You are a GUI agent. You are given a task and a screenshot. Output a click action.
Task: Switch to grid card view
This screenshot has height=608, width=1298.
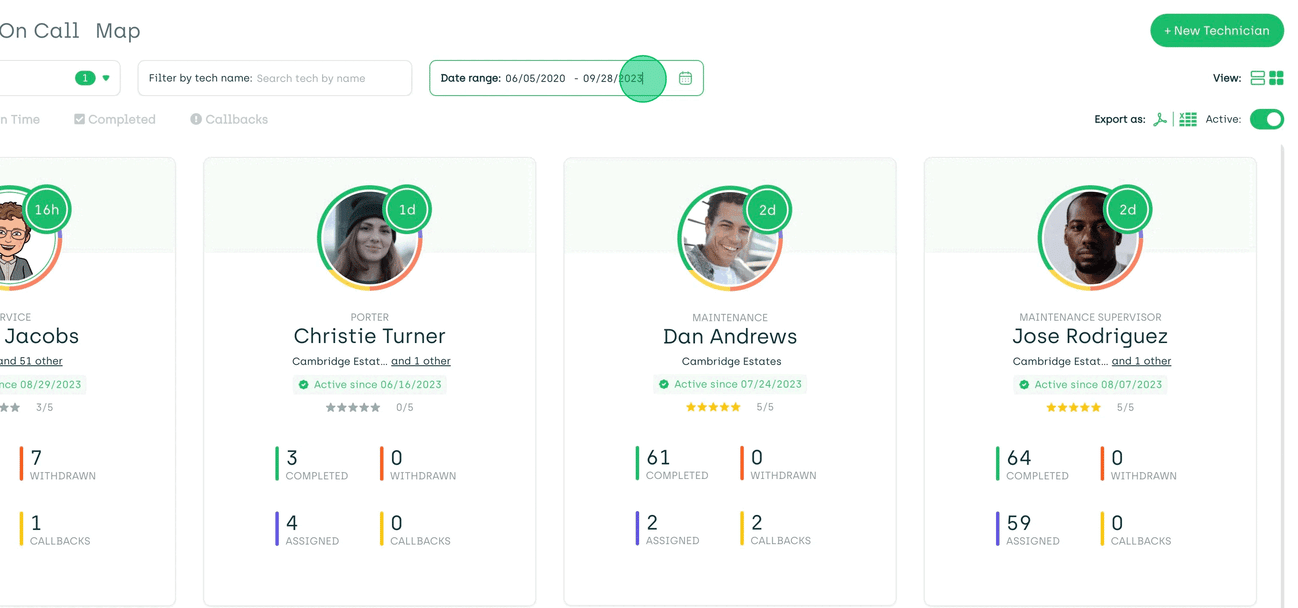[1276, 78]
